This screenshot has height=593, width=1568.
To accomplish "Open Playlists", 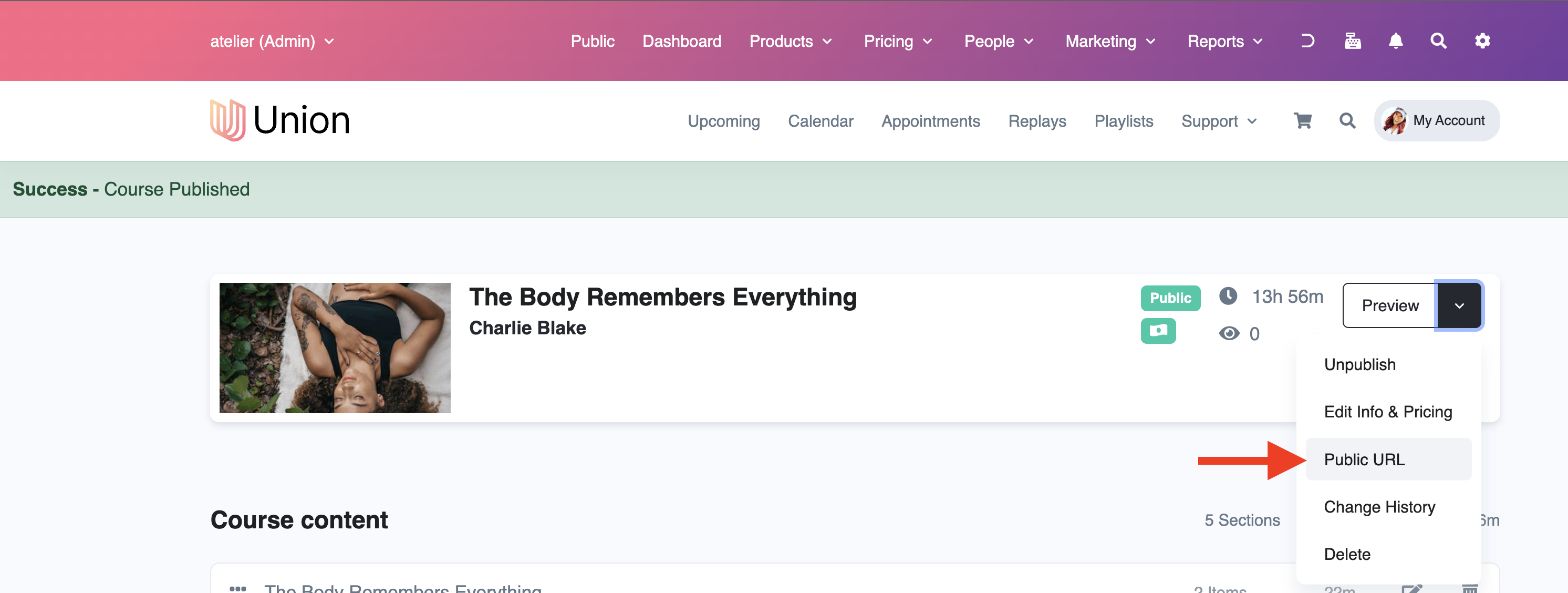I will click(1124, 121).
